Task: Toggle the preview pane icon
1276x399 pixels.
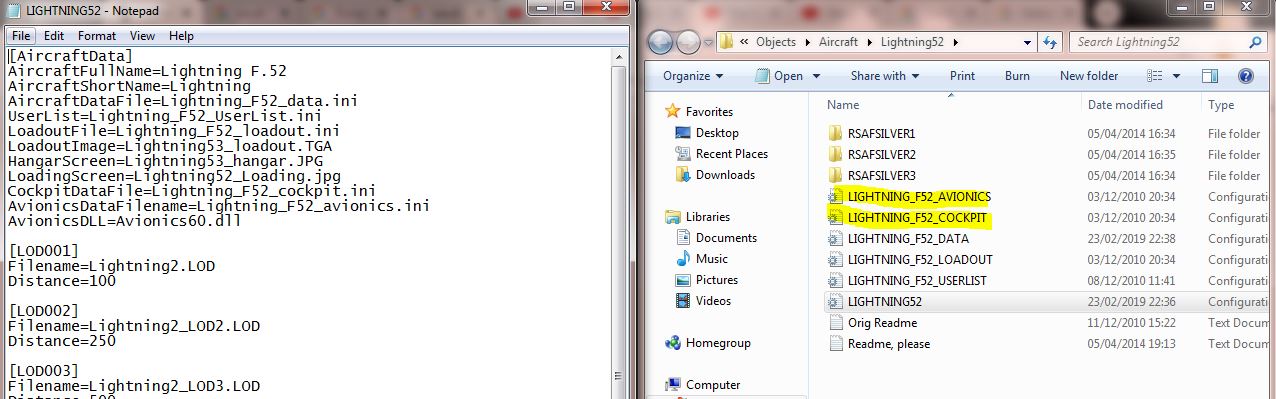Action: pyautogui.click(x=1209, y=75)
